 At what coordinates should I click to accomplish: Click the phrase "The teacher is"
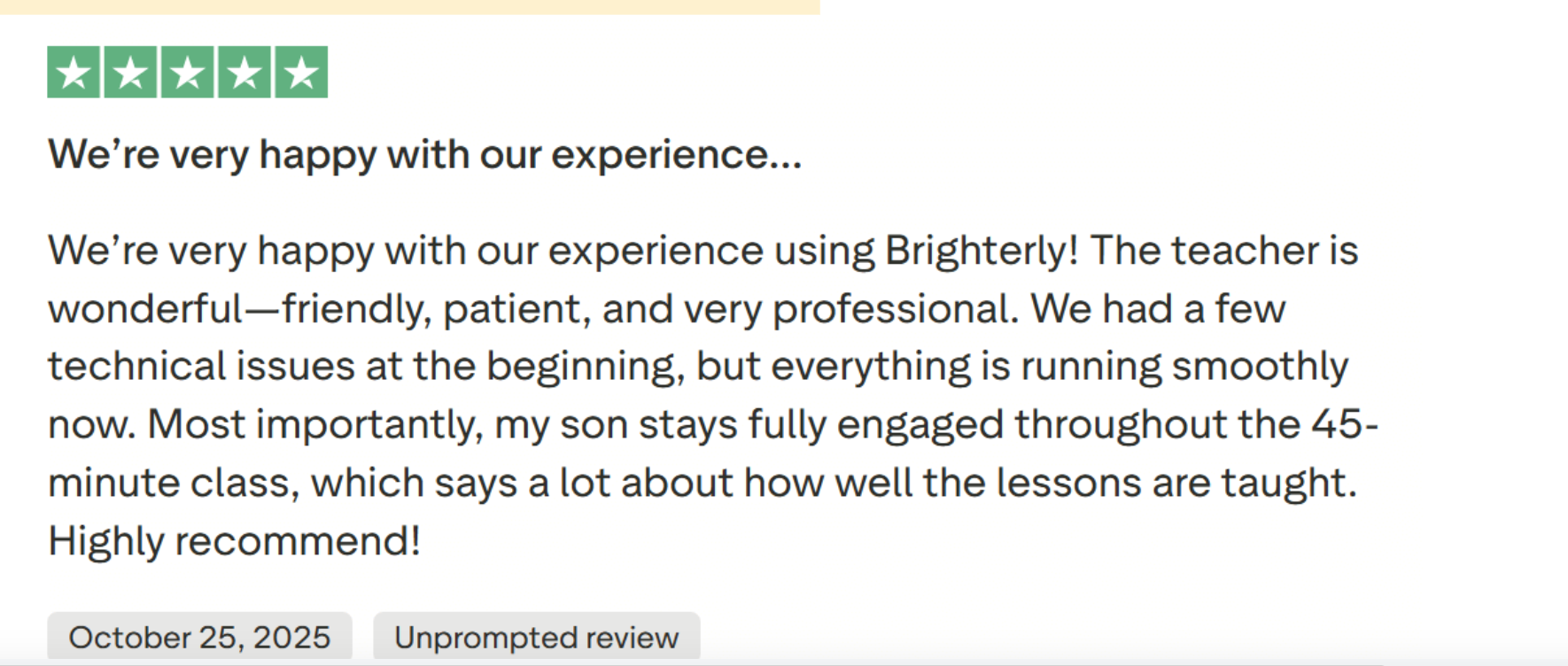(1223, 251)
